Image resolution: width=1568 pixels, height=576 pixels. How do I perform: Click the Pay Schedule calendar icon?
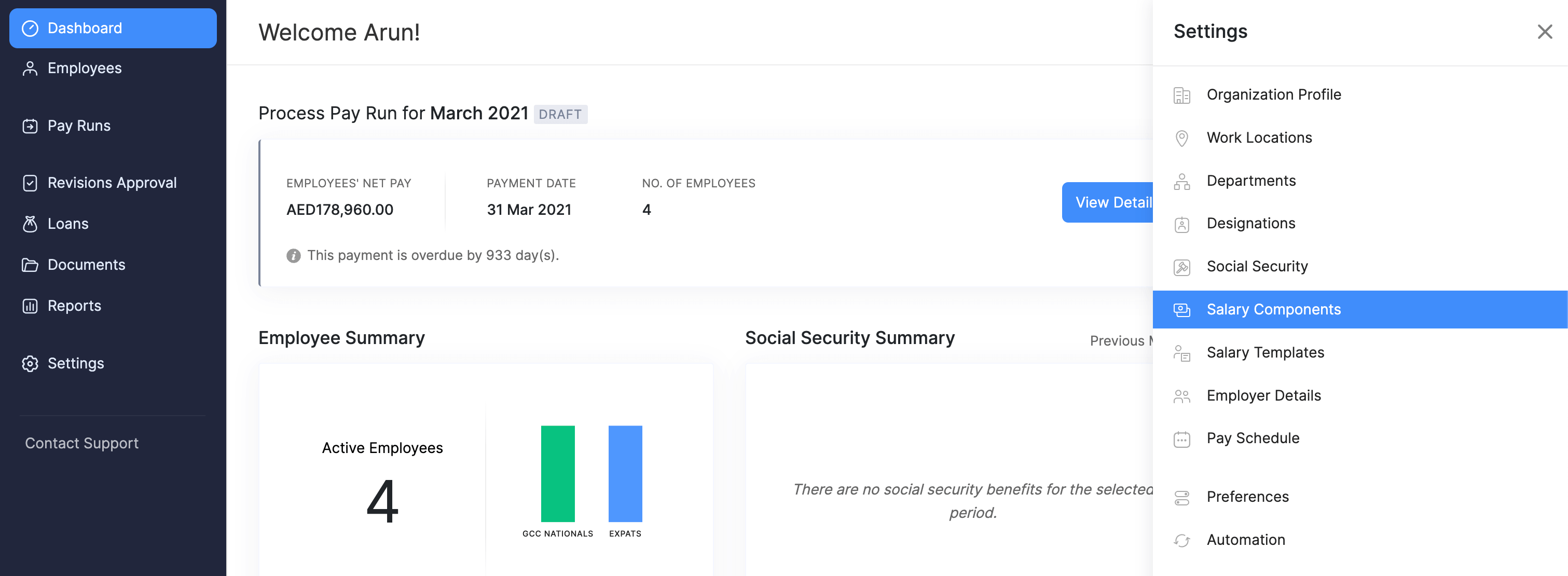tap(1181, 439)
